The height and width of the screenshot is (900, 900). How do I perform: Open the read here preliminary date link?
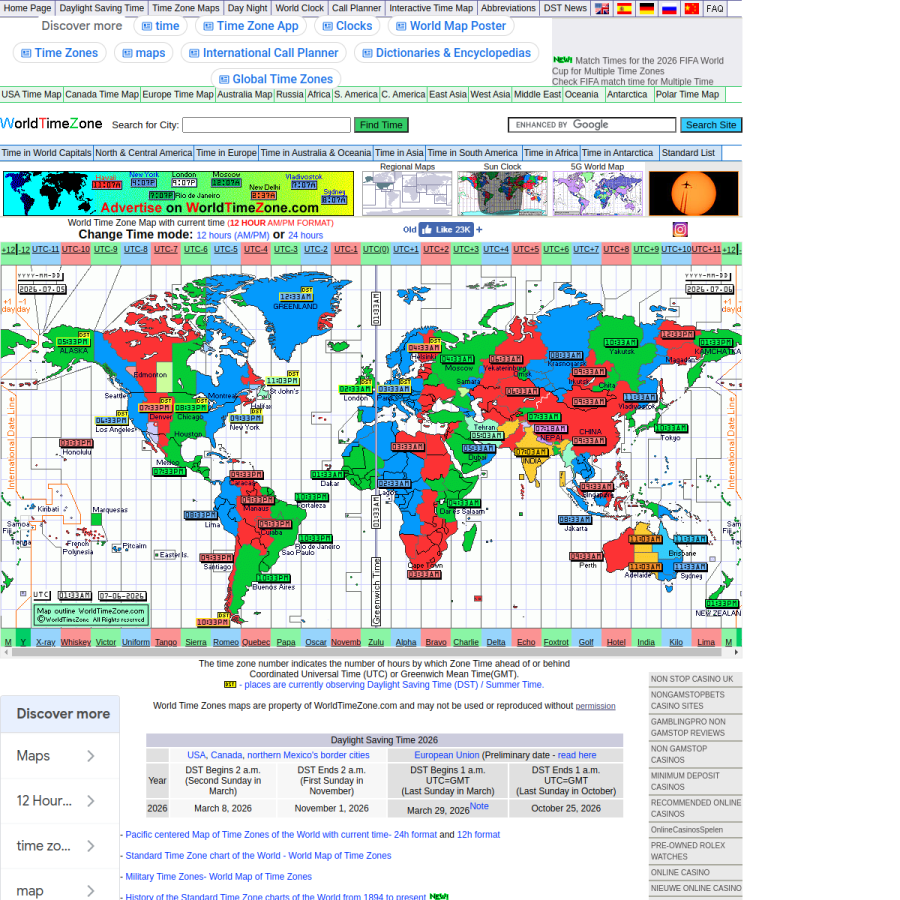pyautogui.click(x=577, y=755)
